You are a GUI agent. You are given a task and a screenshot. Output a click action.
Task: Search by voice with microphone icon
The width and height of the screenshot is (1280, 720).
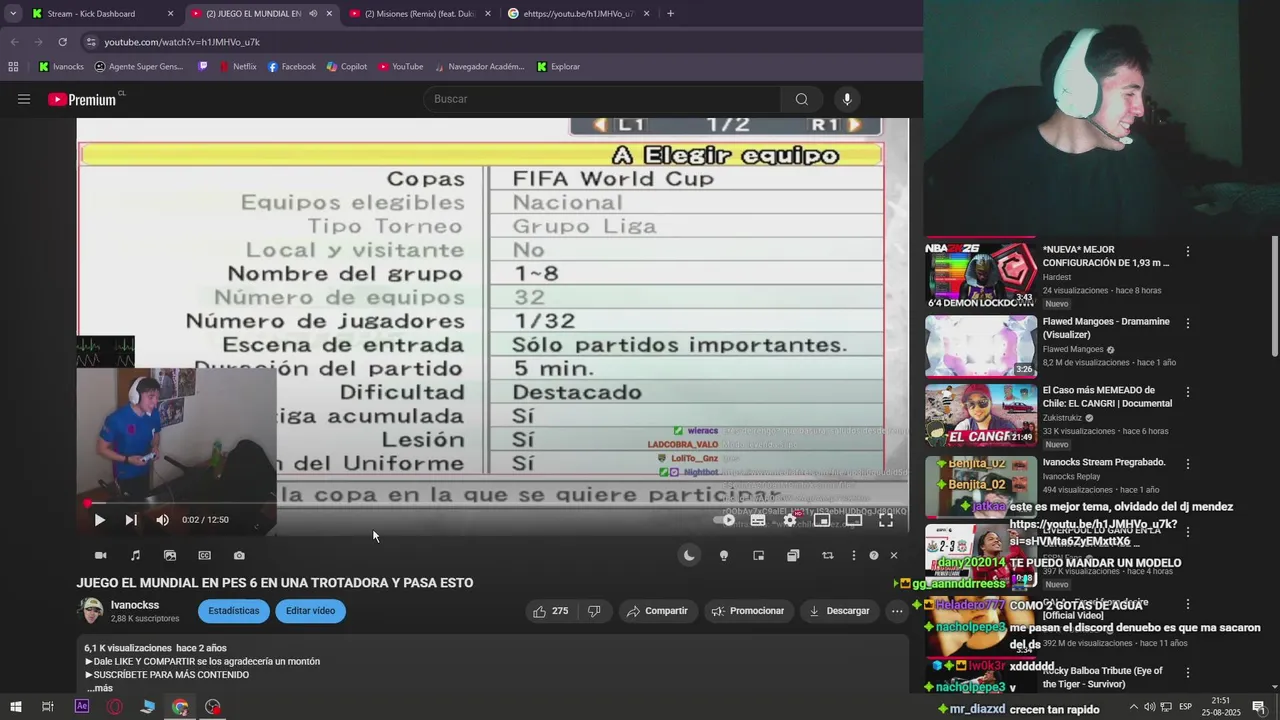[x=847, y=99]
